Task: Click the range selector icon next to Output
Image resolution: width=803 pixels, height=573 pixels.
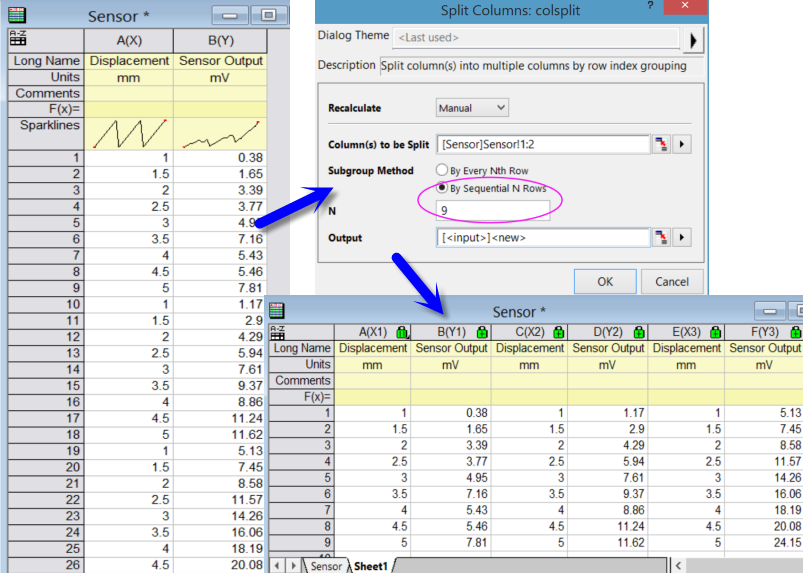Action: [x=661, y=237]
